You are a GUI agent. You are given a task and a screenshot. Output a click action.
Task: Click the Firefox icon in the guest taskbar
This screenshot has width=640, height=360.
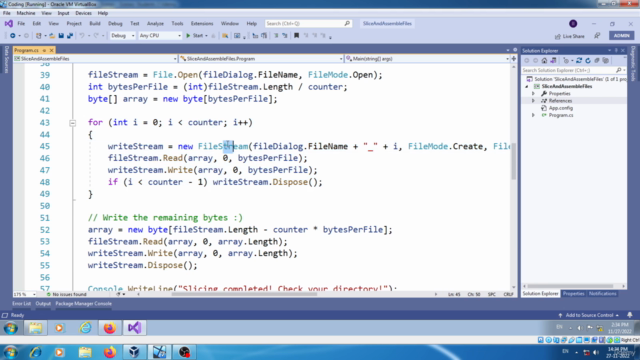coord(110,328)
